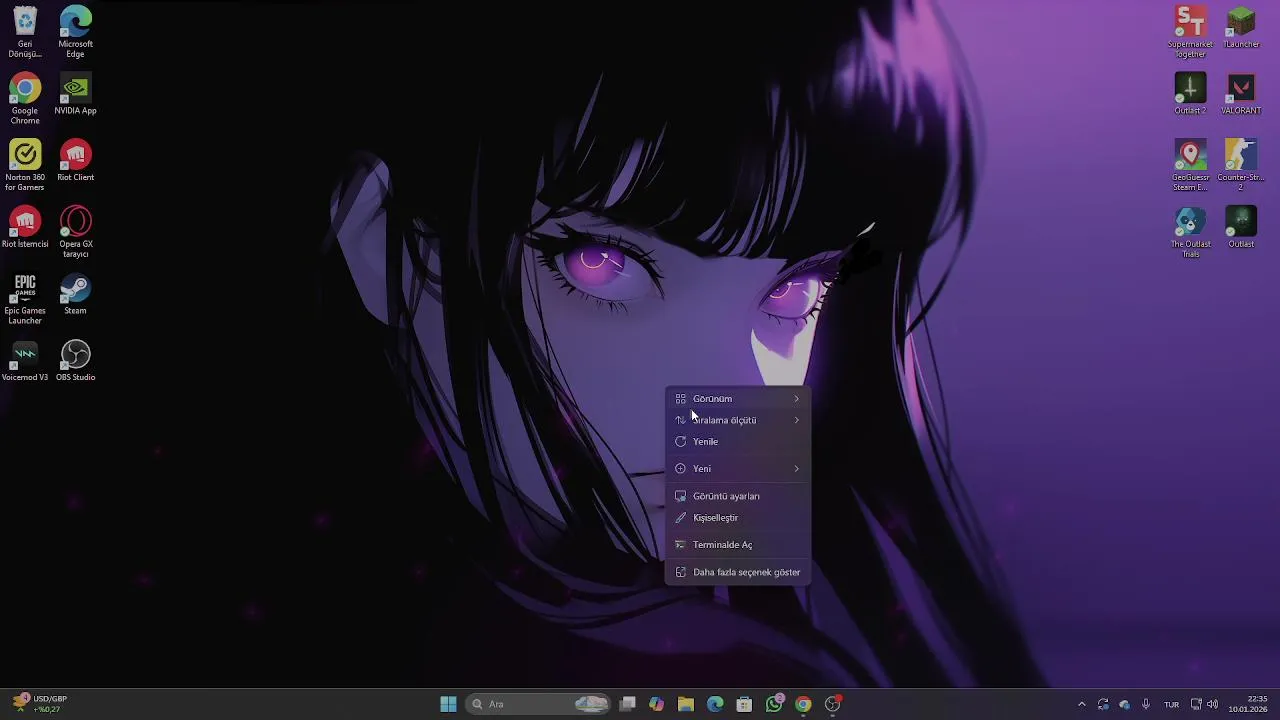
Task: Open OBS Studio from the taskbar
Action: 833,704
